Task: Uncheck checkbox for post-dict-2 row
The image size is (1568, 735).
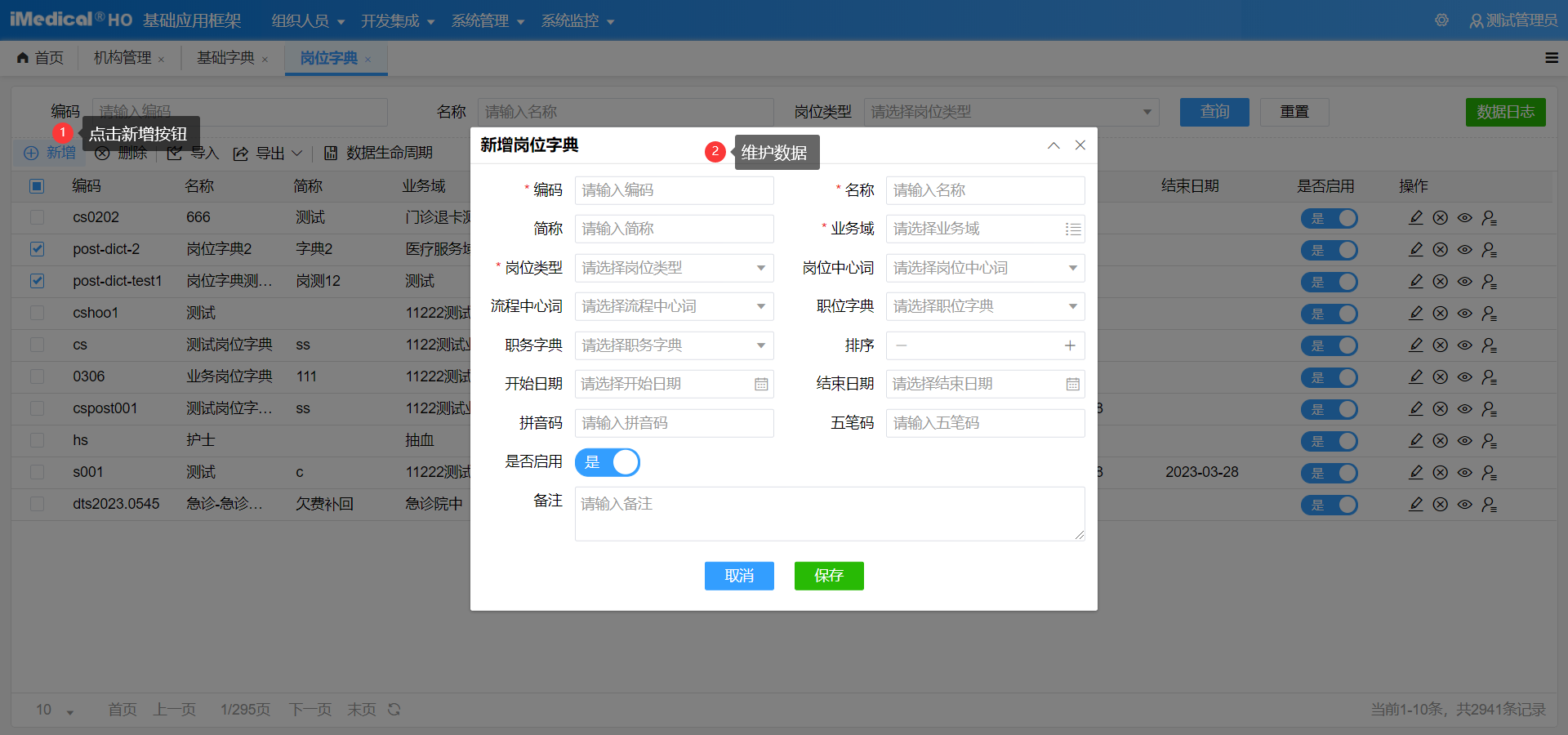Action: (37, 249)
